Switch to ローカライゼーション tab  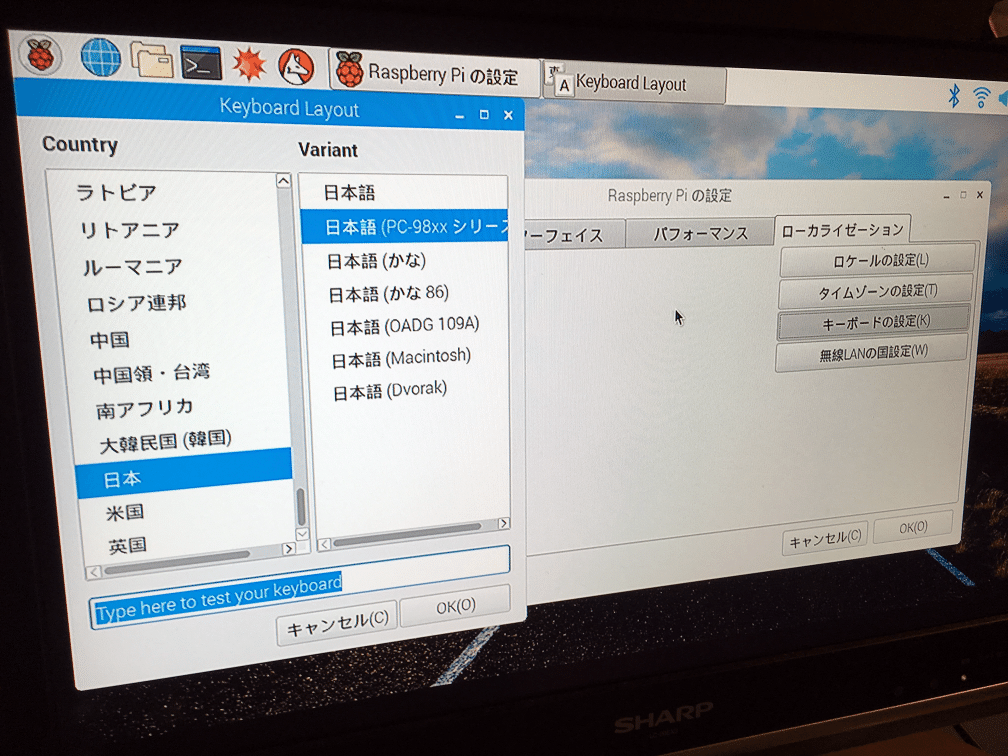[x=842, y=230]
